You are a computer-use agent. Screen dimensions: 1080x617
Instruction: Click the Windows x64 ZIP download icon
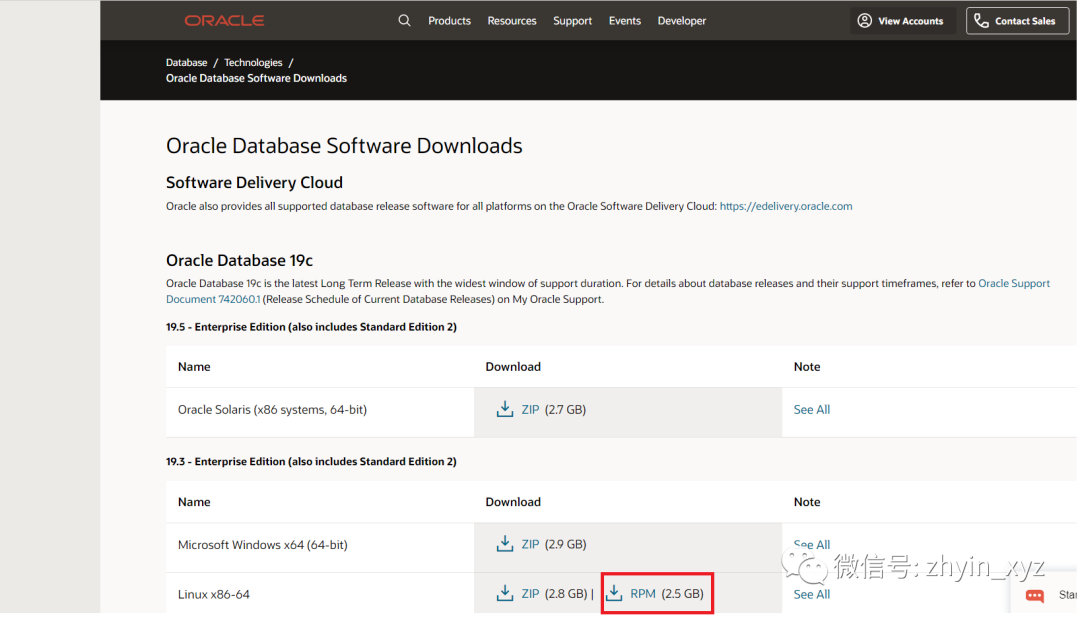pos(505,544)
